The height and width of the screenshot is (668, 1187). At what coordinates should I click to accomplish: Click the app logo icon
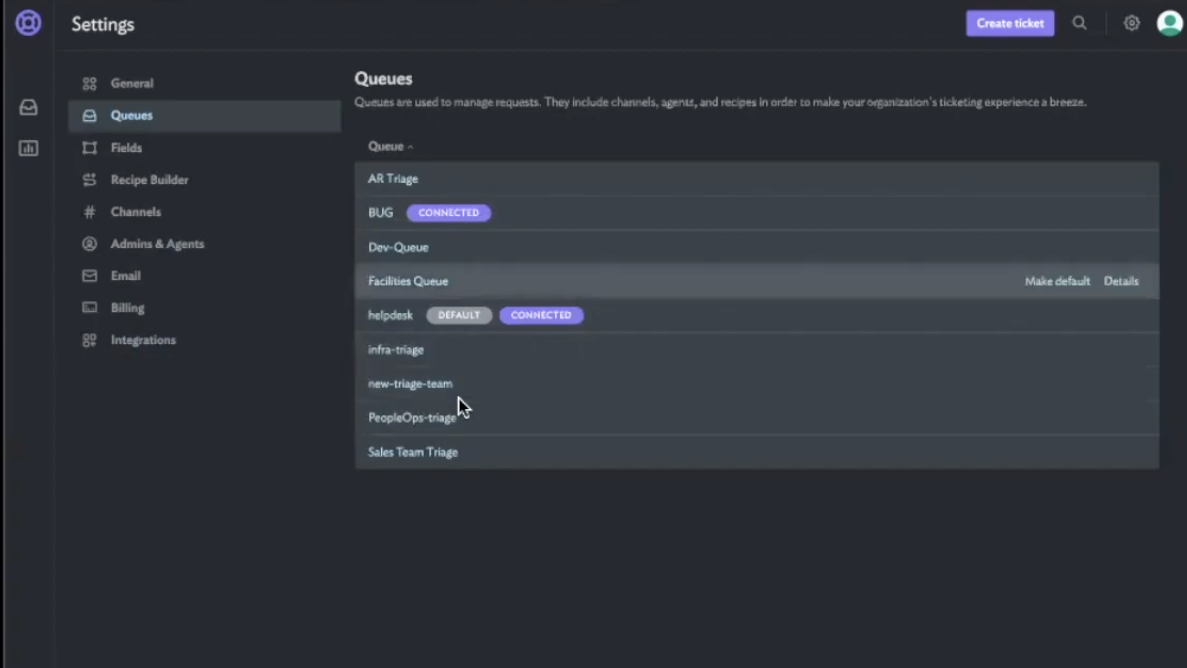click(28, 23)
